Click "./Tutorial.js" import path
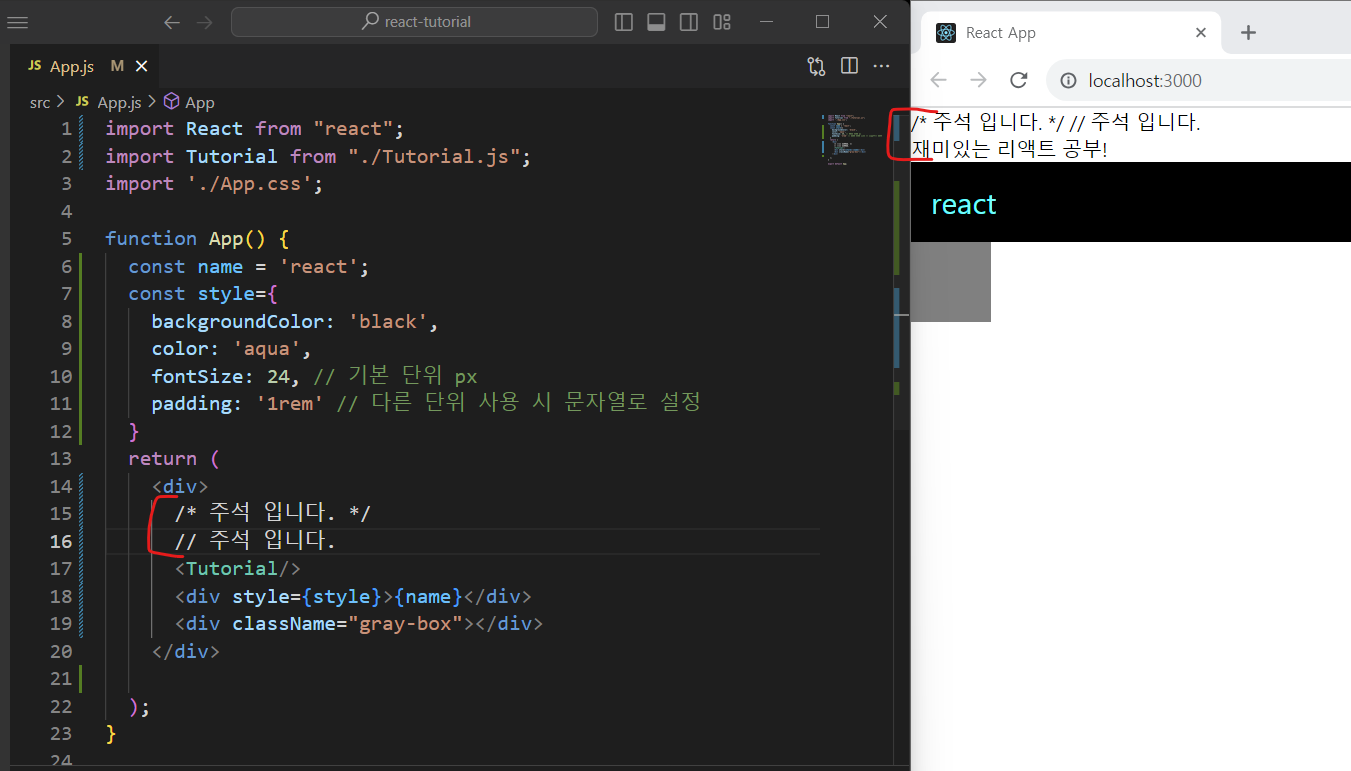The image size is (1351, 771). (433, 156)
